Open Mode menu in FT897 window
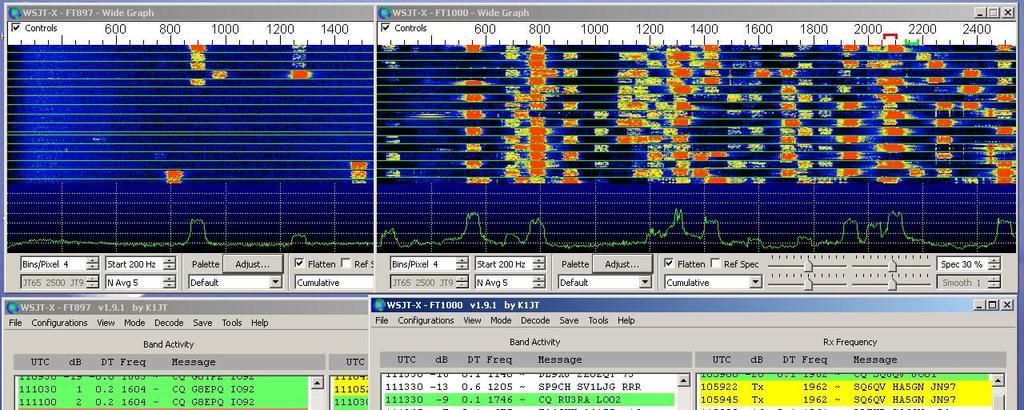The height and width of the screenshot is (410, 1024). tap(135, 323)
